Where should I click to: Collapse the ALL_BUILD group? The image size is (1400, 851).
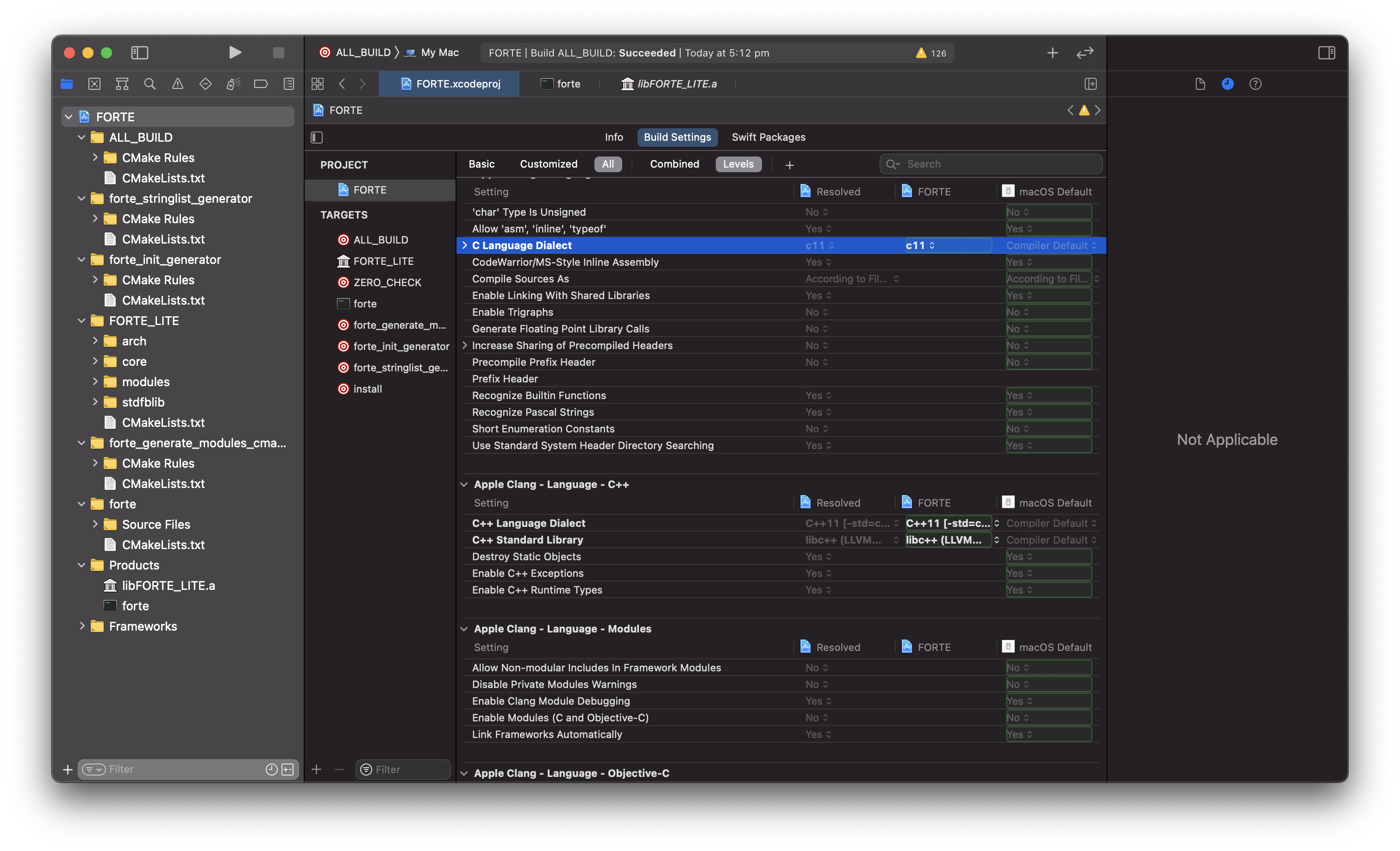coord(82,138)
